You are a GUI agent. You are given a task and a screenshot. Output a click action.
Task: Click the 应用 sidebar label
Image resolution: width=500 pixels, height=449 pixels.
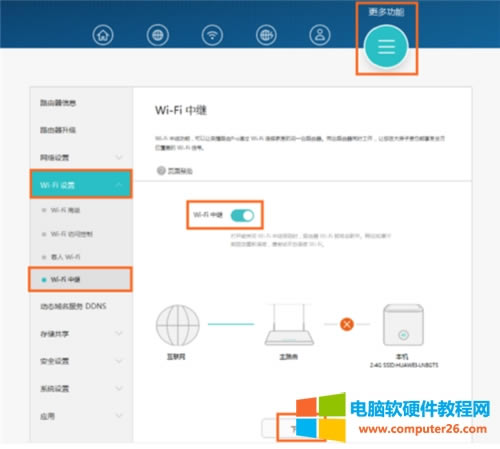(47, 416)
